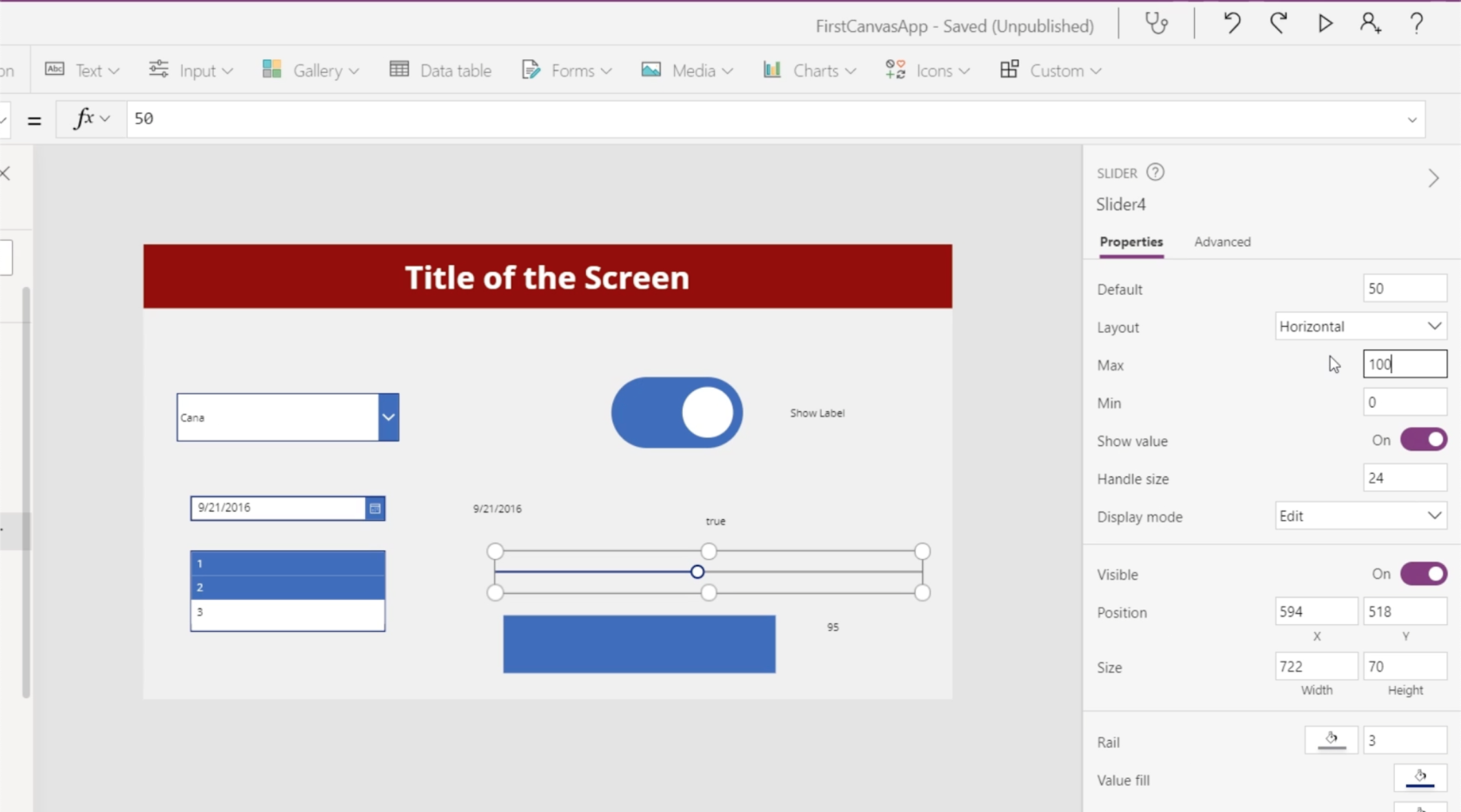Open the Text menu in ribbon
The image size is (1461, 812).
click(82, 70)
